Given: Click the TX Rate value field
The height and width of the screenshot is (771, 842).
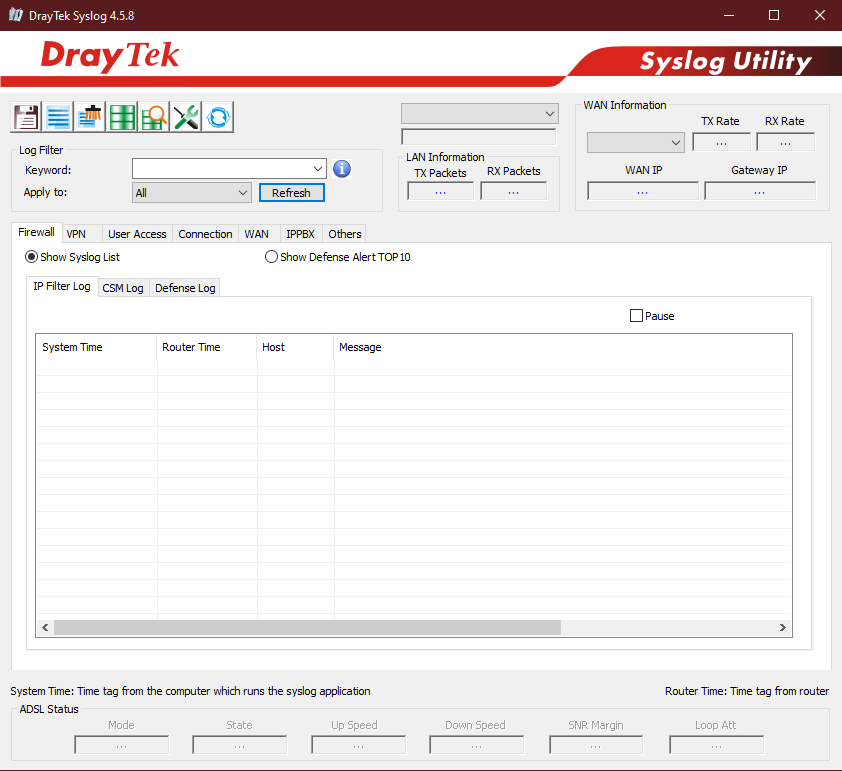Looking at the screenshot, I should [721, 142].
